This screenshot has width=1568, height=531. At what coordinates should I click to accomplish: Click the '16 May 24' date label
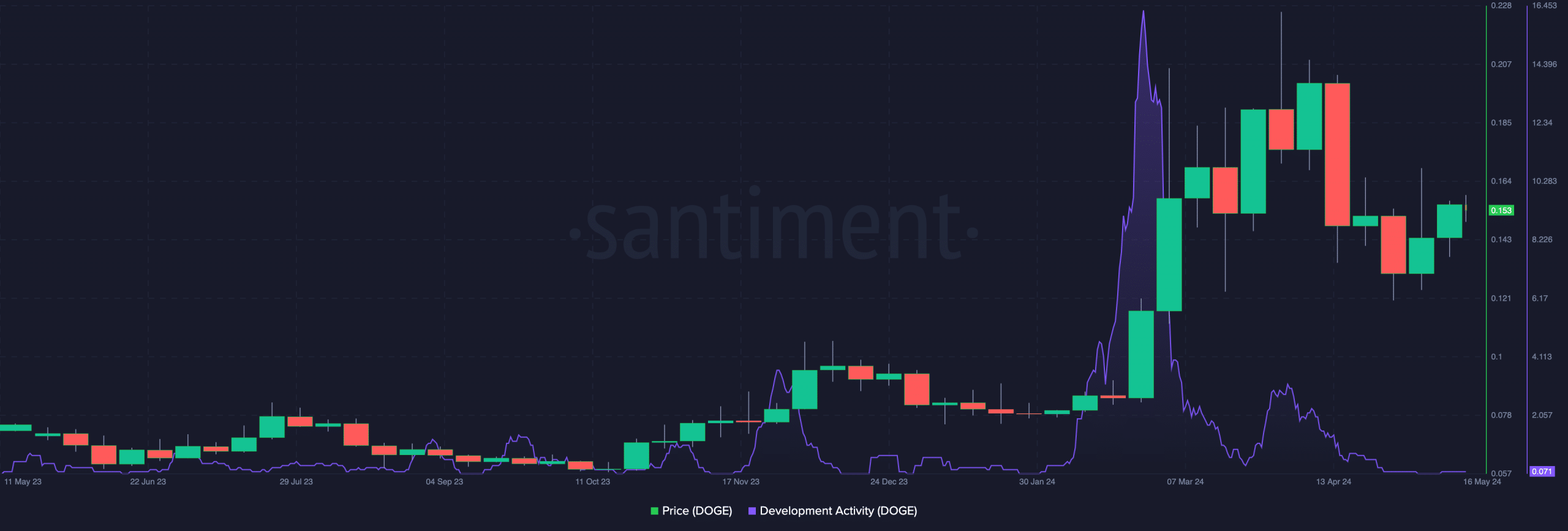[1482, 482]
